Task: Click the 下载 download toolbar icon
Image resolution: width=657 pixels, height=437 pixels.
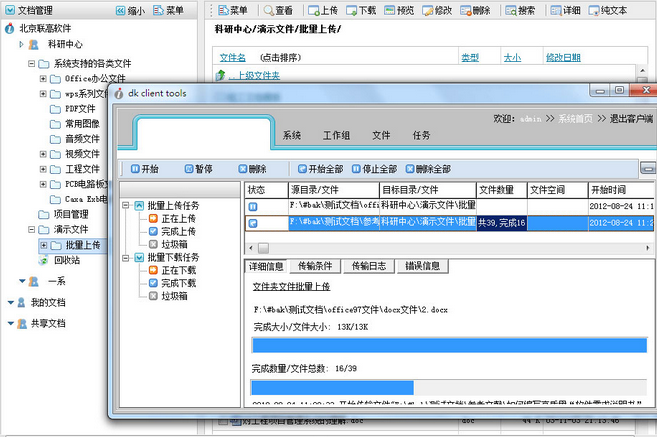Action: coord(361,10)
